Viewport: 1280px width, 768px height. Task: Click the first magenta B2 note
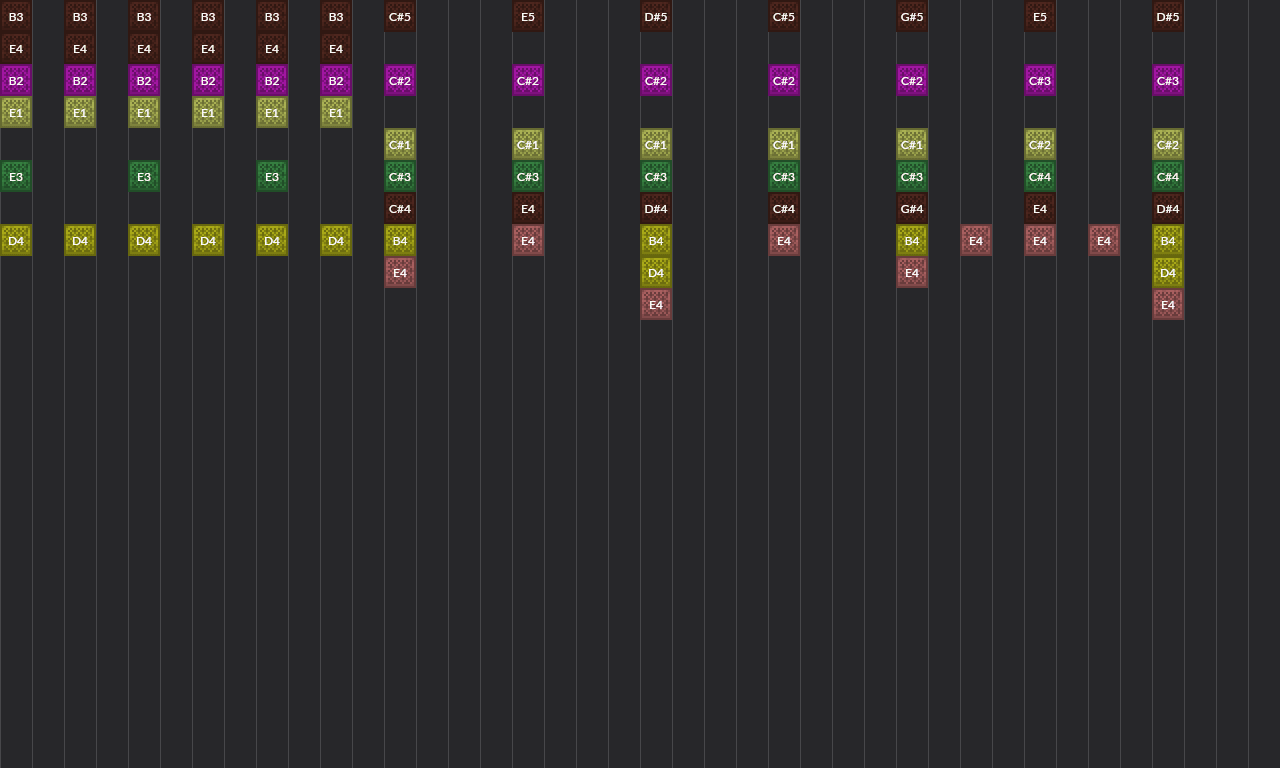[x=16, y=80]
